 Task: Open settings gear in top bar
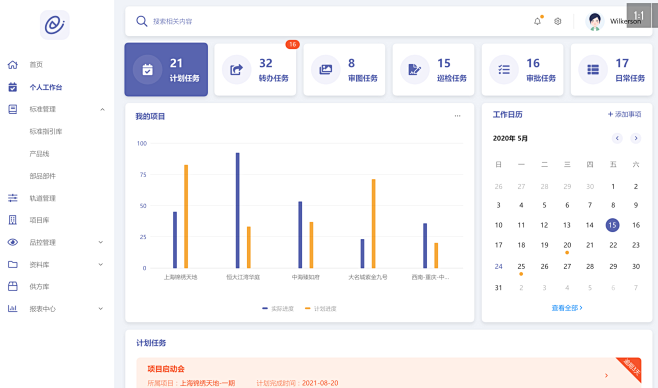pos(558,21)
